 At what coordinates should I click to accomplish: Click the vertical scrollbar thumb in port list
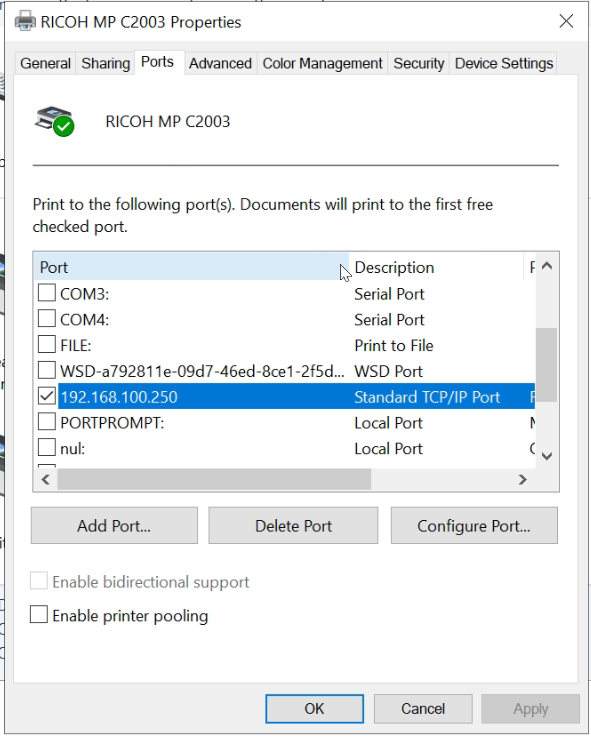pyautogui.click(x=546, y=365)
